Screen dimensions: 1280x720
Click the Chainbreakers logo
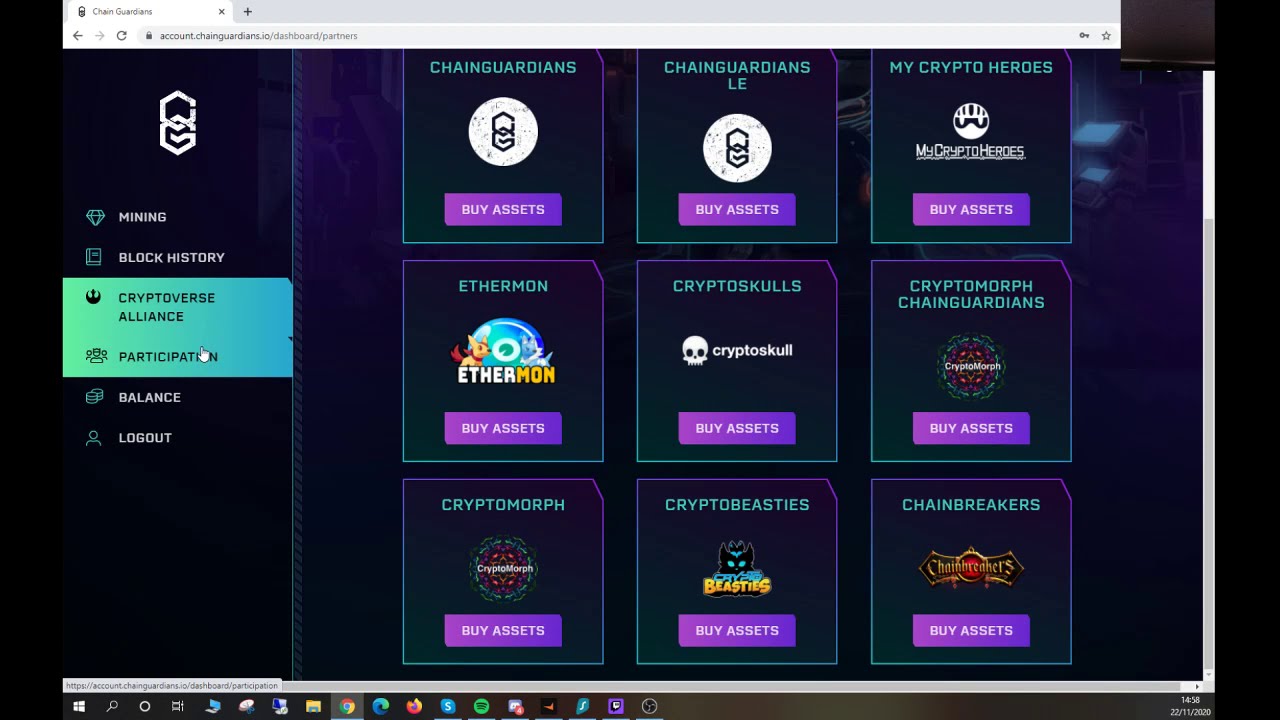[x=971, y=568]
